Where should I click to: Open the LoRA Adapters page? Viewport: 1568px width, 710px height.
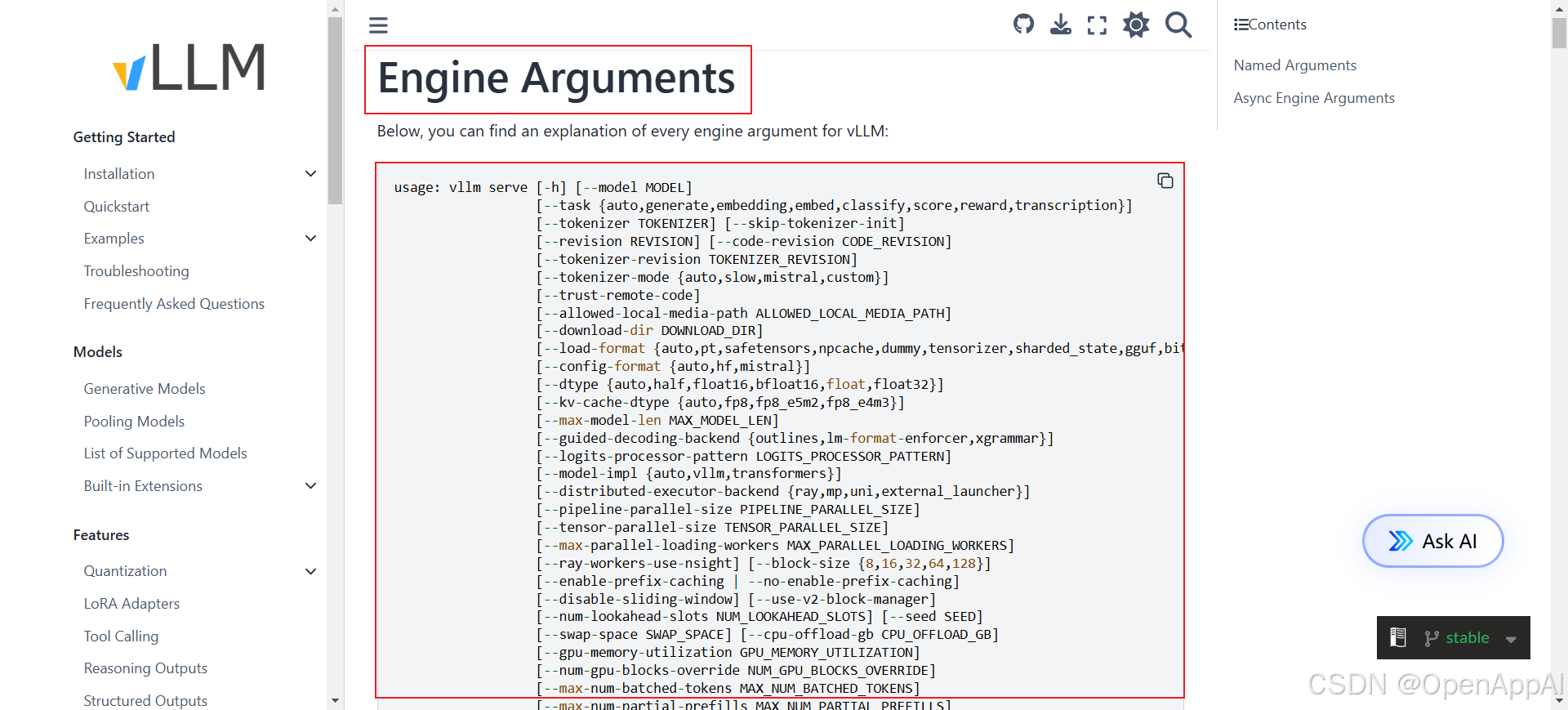click(131, 604)
